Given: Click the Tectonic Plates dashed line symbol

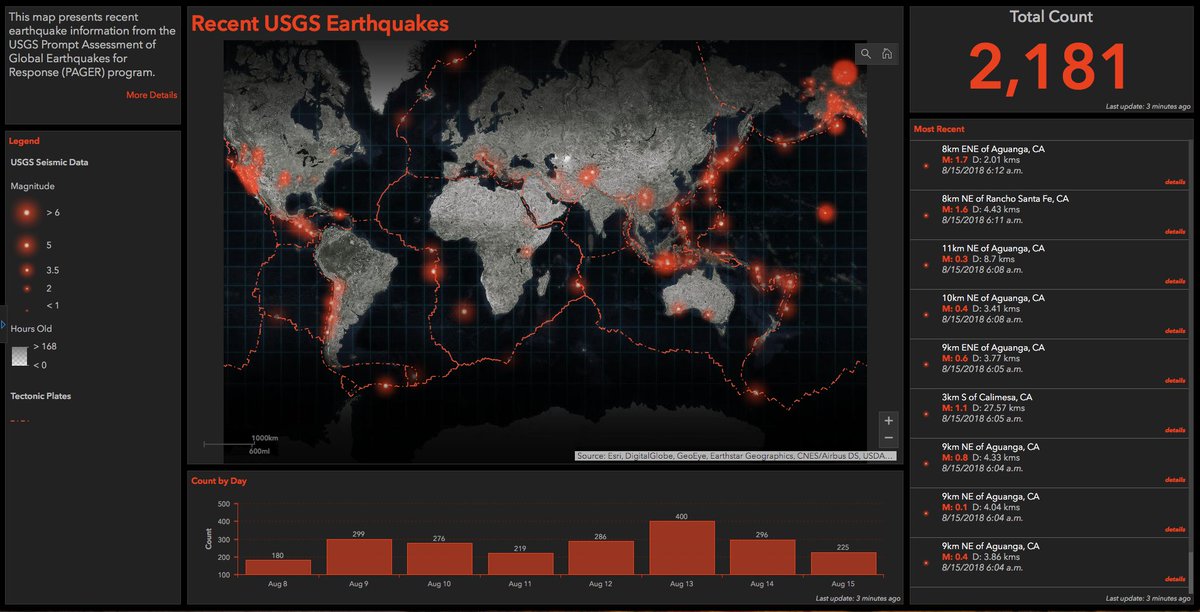Looking at the screenshot, I should coord(20,421).
